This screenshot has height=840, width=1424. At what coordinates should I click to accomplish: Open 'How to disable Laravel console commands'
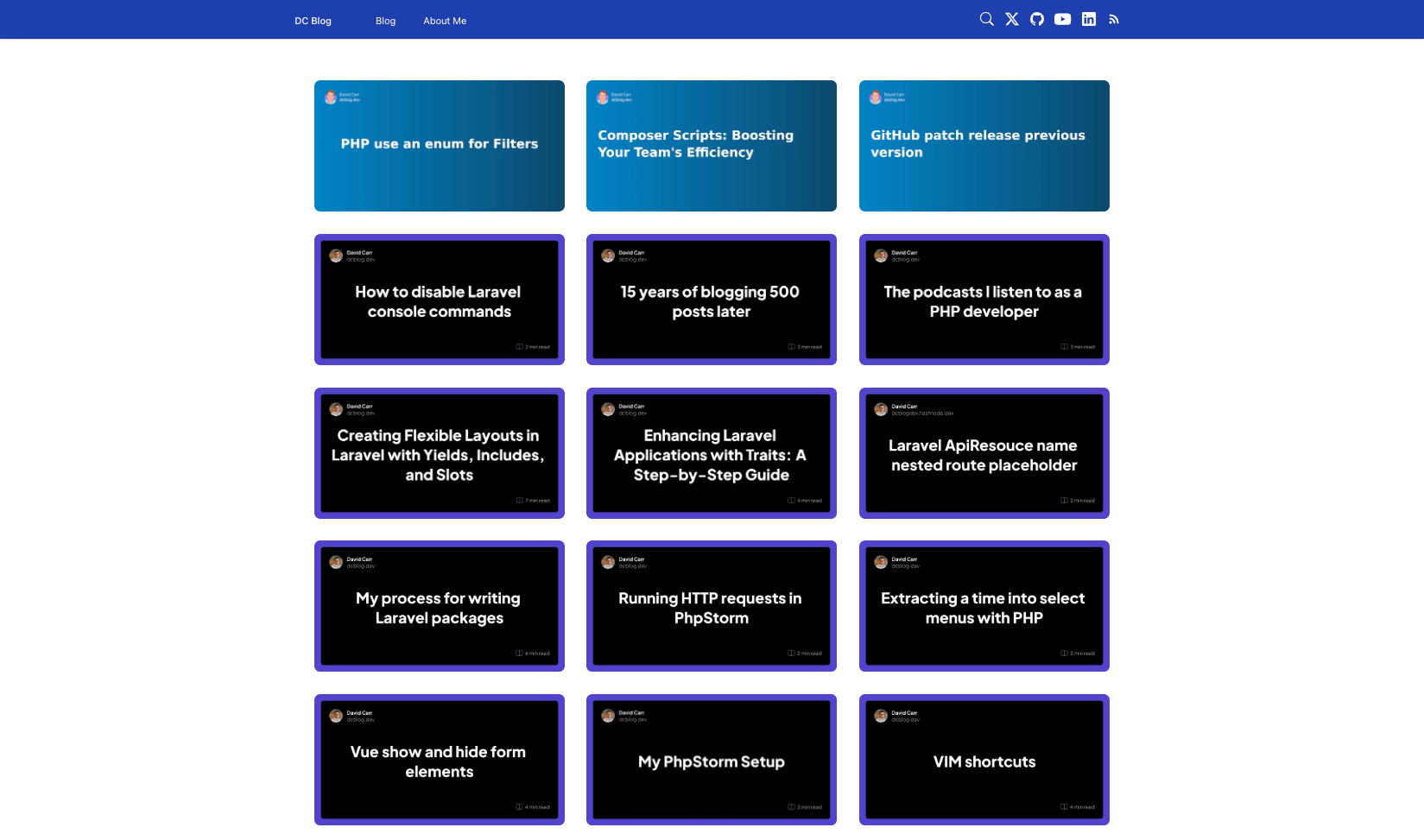click(x=439, y=300)
